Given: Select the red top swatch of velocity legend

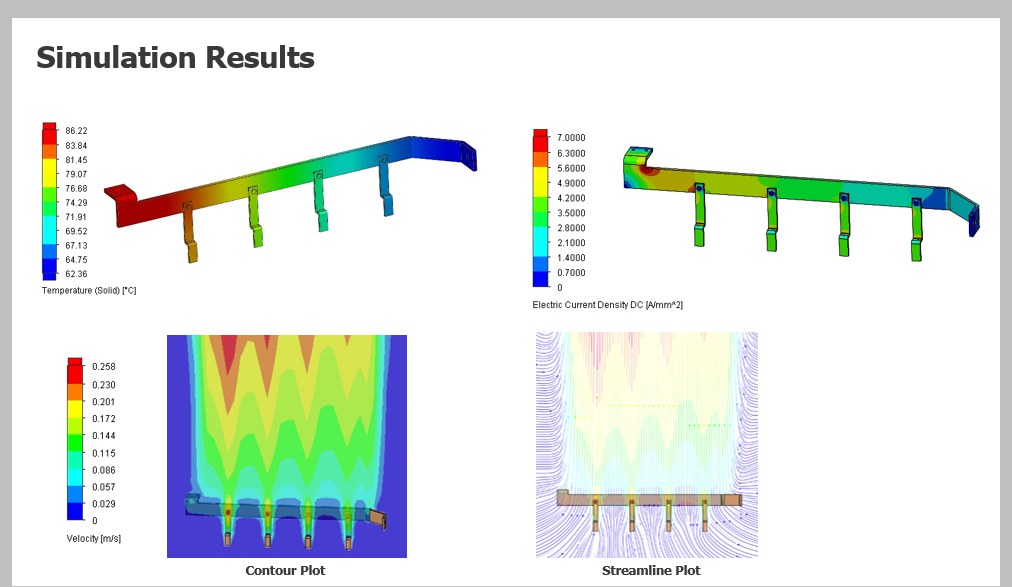Looking at the screenshot, I should click(75, 366).
